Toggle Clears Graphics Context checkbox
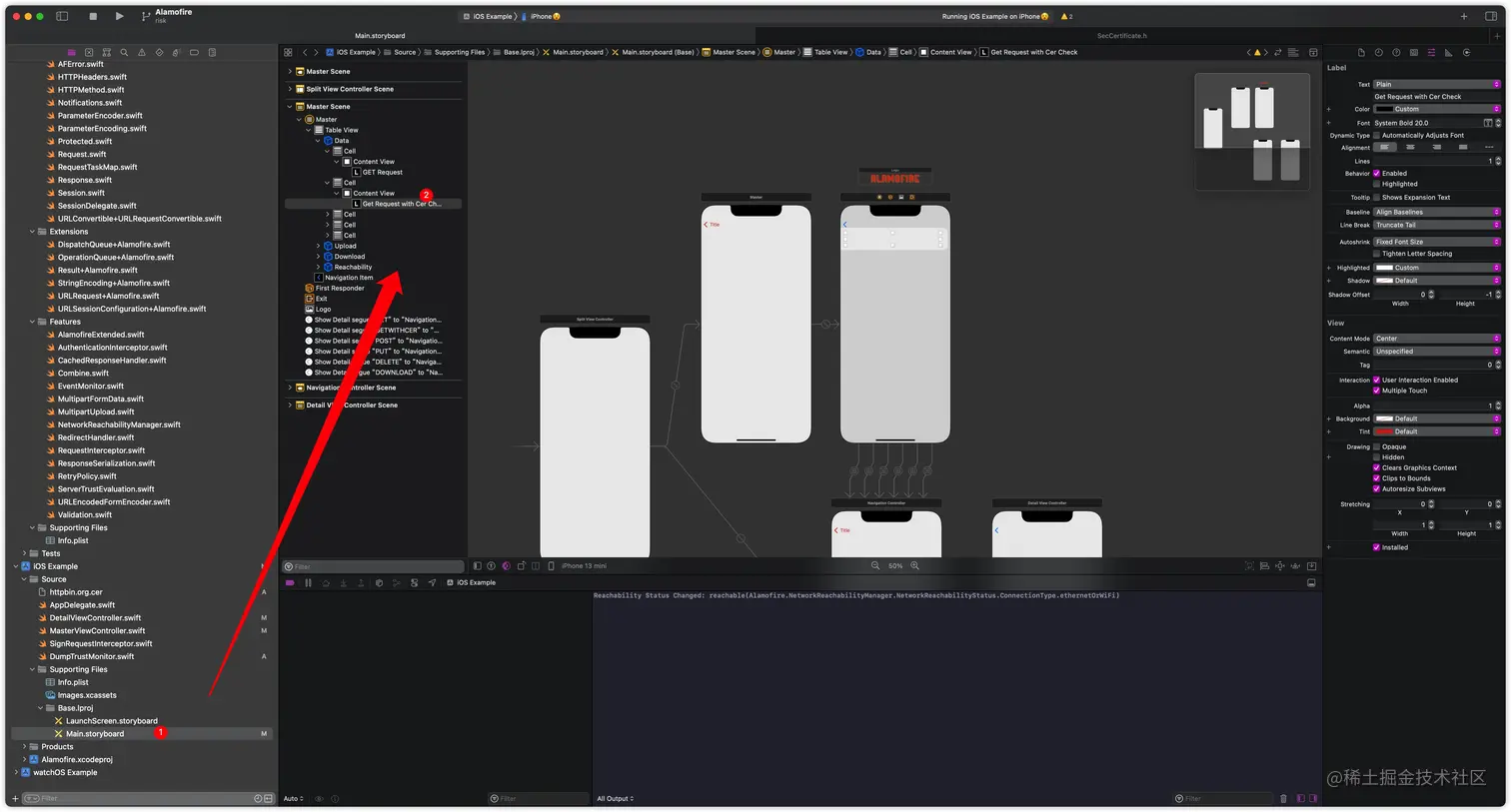The image size is (1511, 812). coord(1376,467)
